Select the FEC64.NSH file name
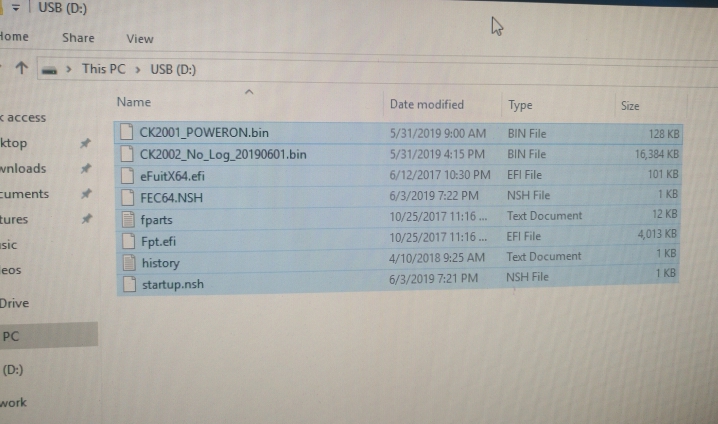This screenshot has width=718, height=424. [x=171, y=198]
